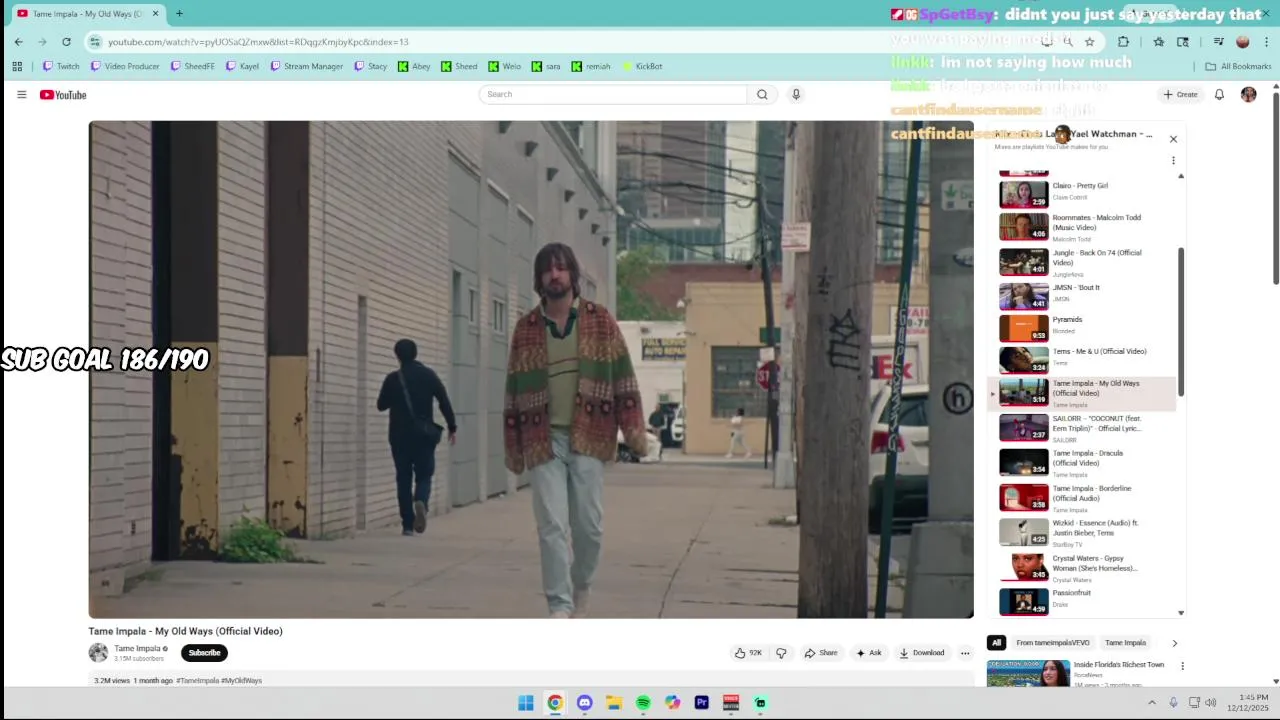Show next related-video filter chips
This screenshot has width=1280, height=720.
tap(1174, 643)
